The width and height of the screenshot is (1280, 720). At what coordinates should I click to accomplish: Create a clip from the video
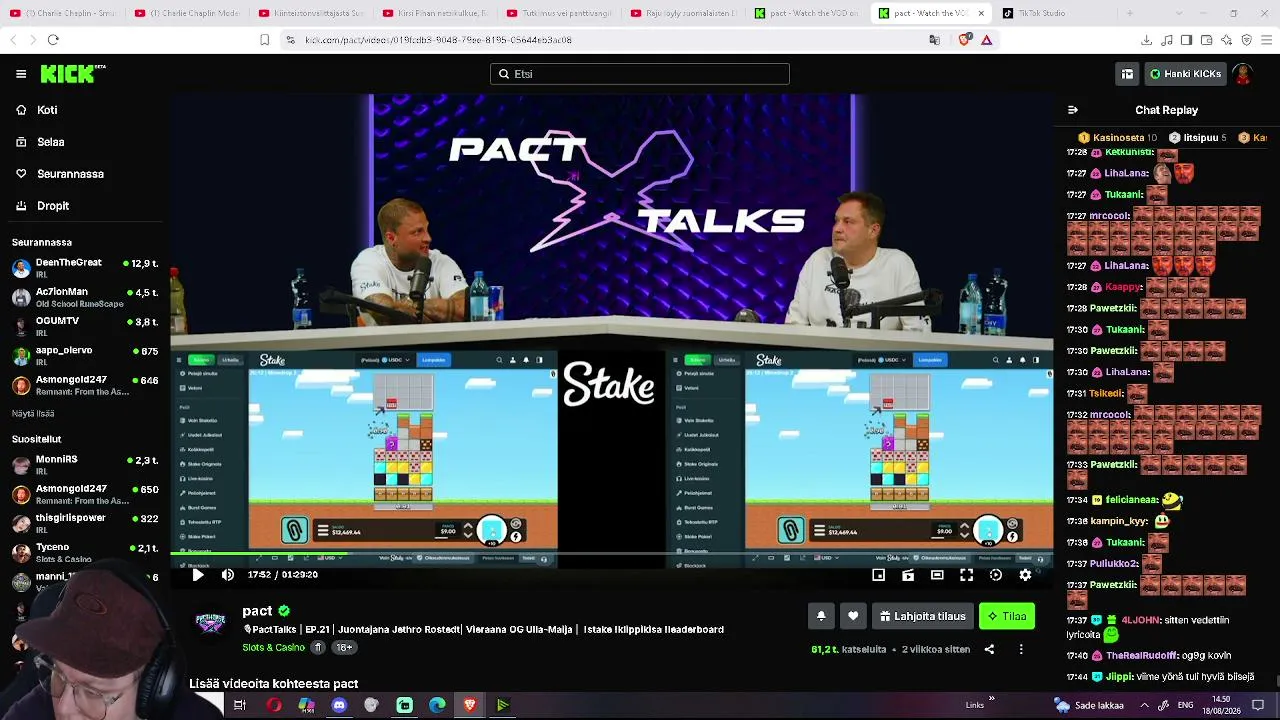tap(908, 575)
